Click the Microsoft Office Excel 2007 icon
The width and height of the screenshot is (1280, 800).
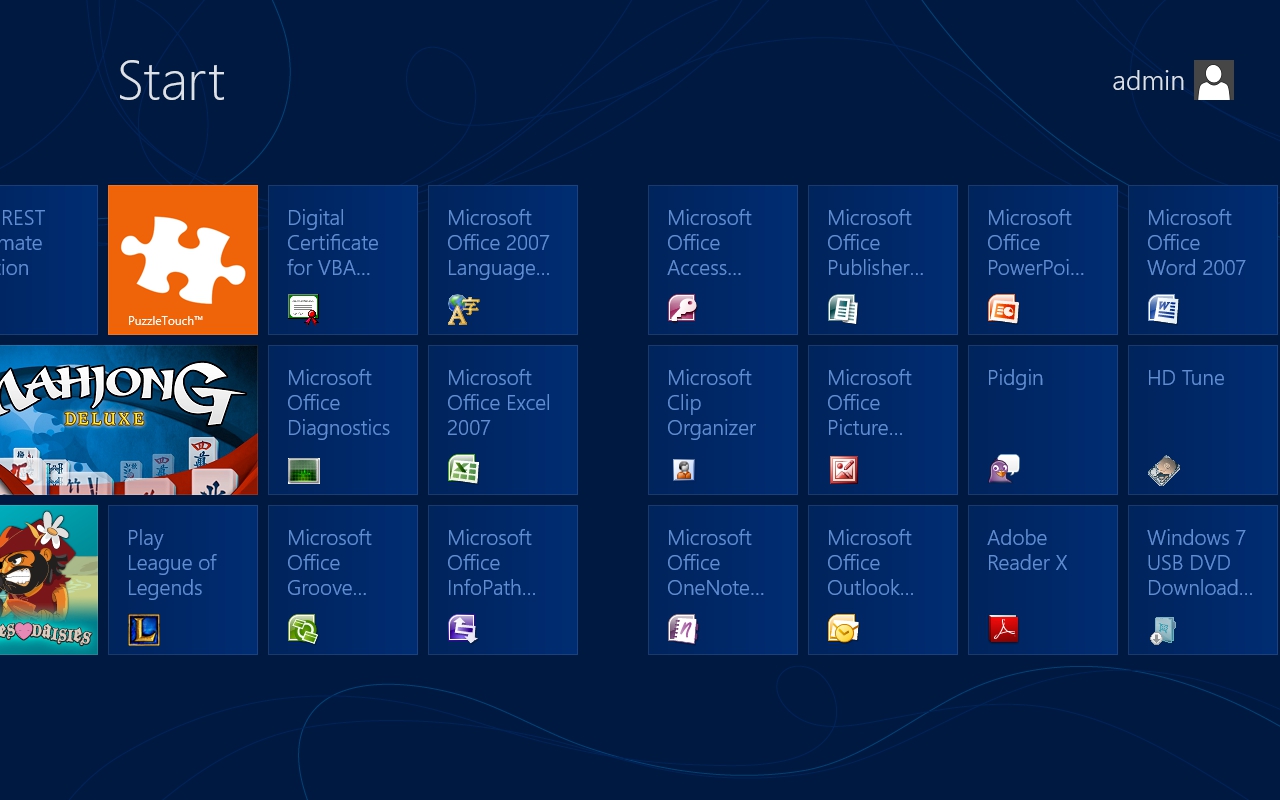click(x=463, y=470)
